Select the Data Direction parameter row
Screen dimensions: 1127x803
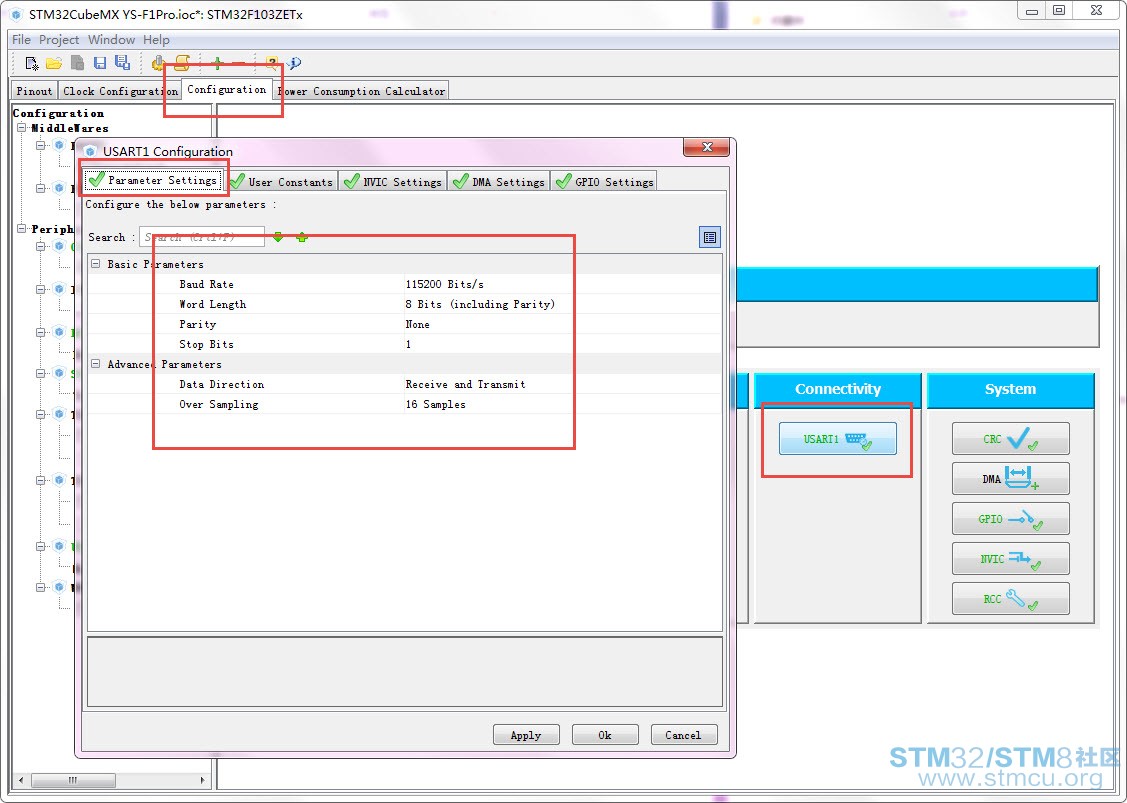point(405,384)
